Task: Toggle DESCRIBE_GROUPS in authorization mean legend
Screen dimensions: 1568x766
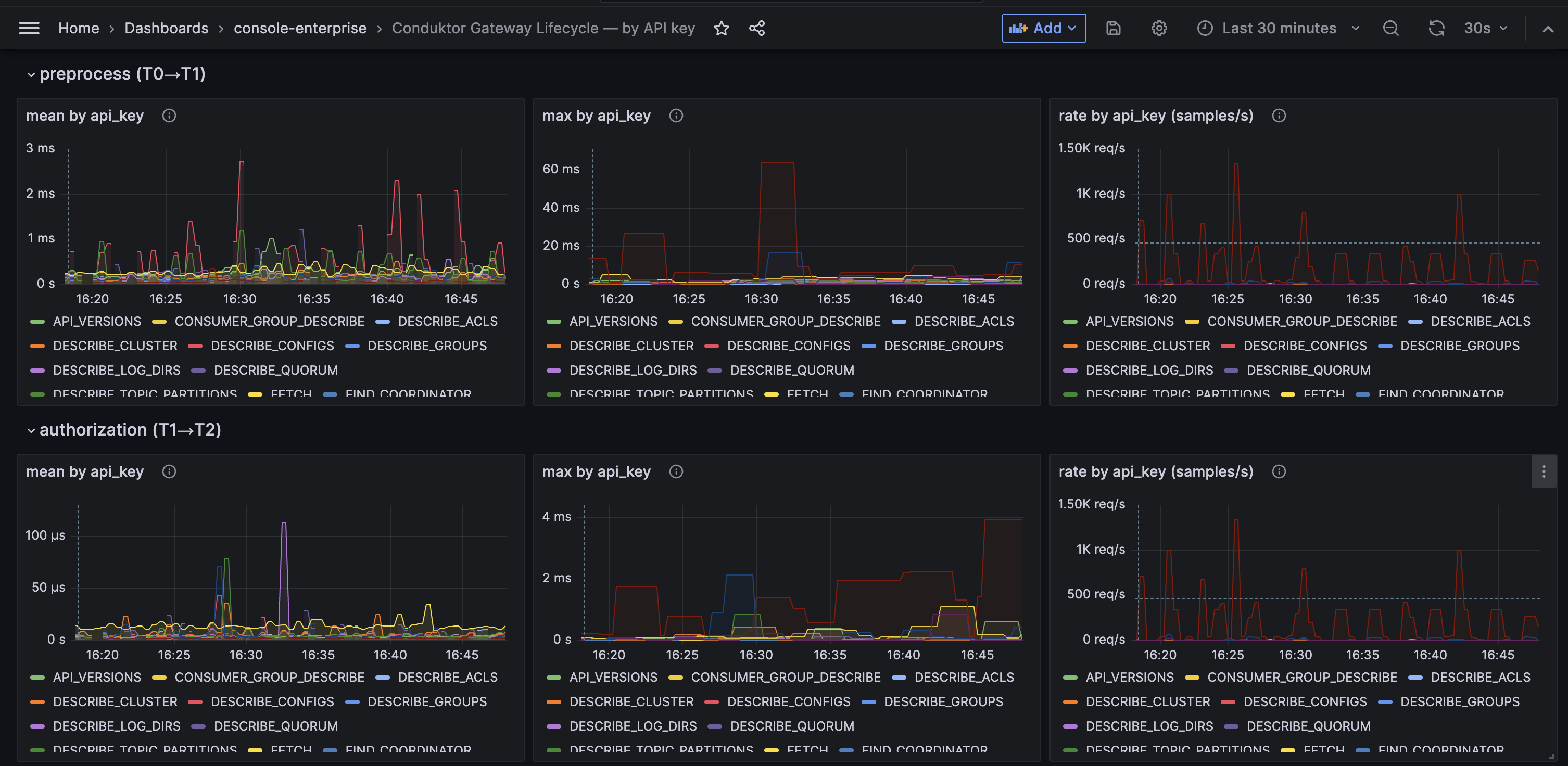Action: 427,701
